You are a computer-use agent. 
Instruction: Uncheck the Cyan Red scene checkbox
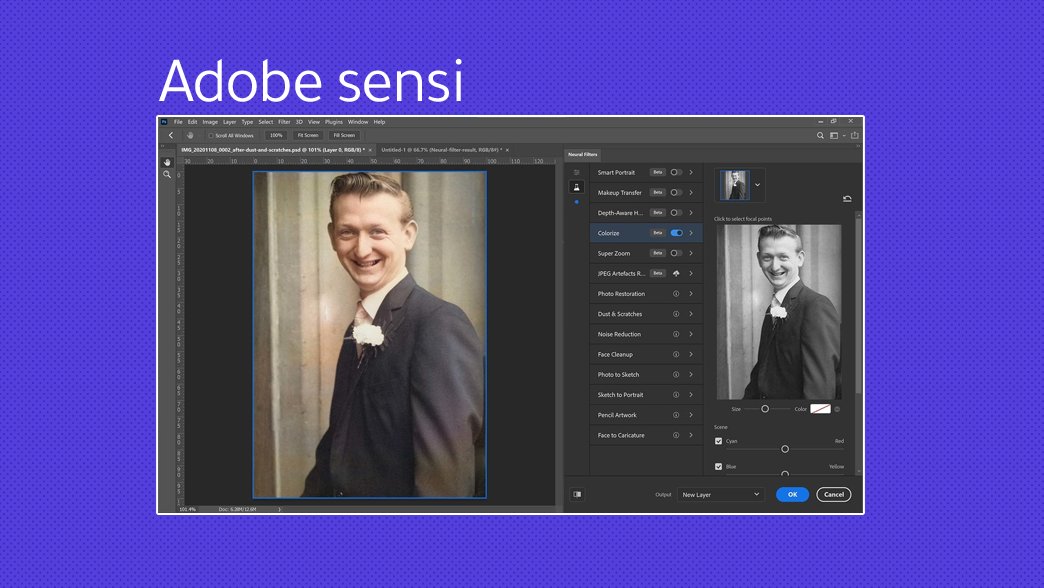pyautogui.click(x=718, y=441)
